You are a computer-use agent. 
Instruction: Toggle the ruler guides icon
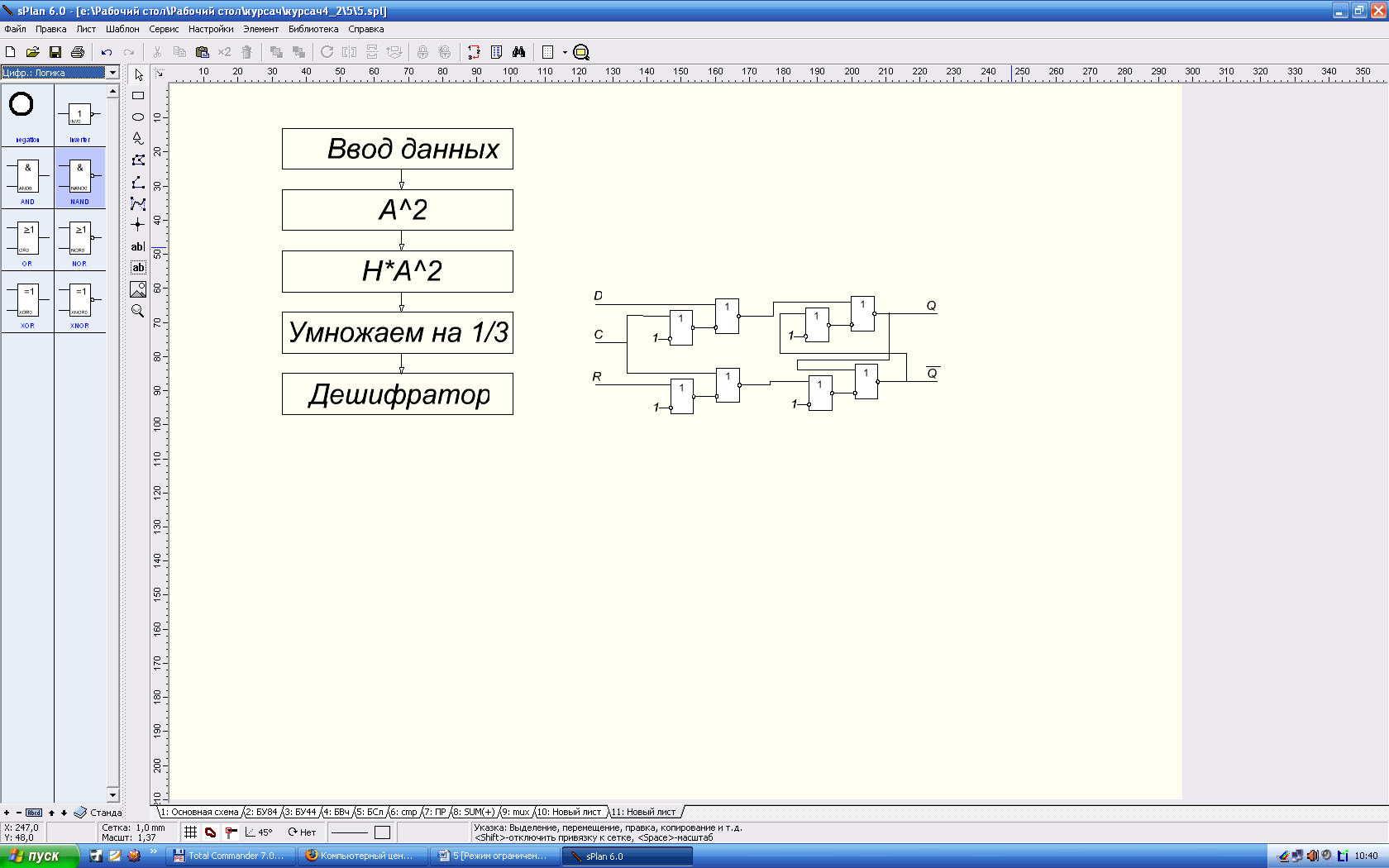pos(231,832)
